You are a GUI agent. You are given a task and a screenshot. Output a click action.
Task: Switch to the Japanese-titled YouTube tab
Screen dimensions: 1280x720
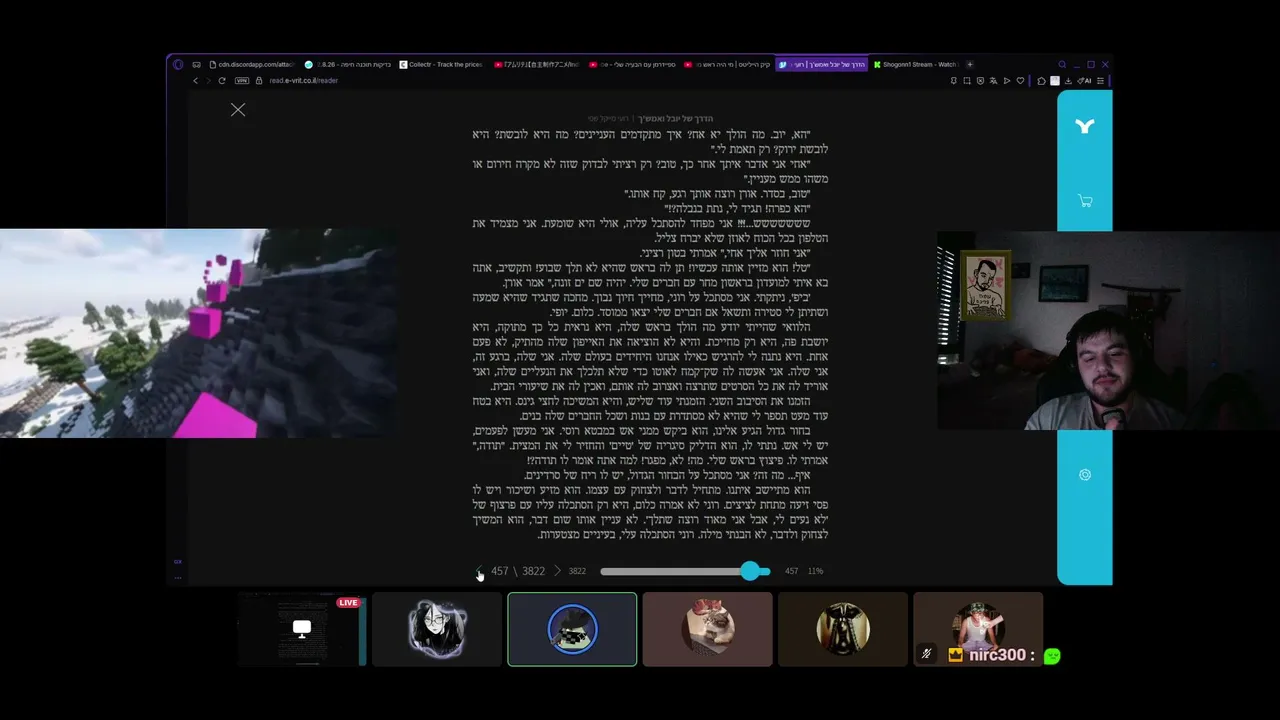click(x=536, y=64)
